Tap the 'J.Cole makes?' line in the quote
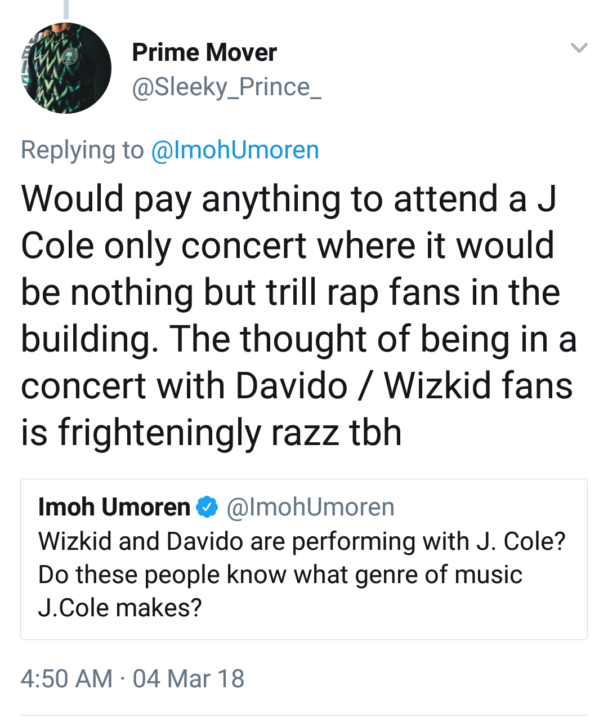This screenshot has height=720, width=608. [x=120, y=608]
